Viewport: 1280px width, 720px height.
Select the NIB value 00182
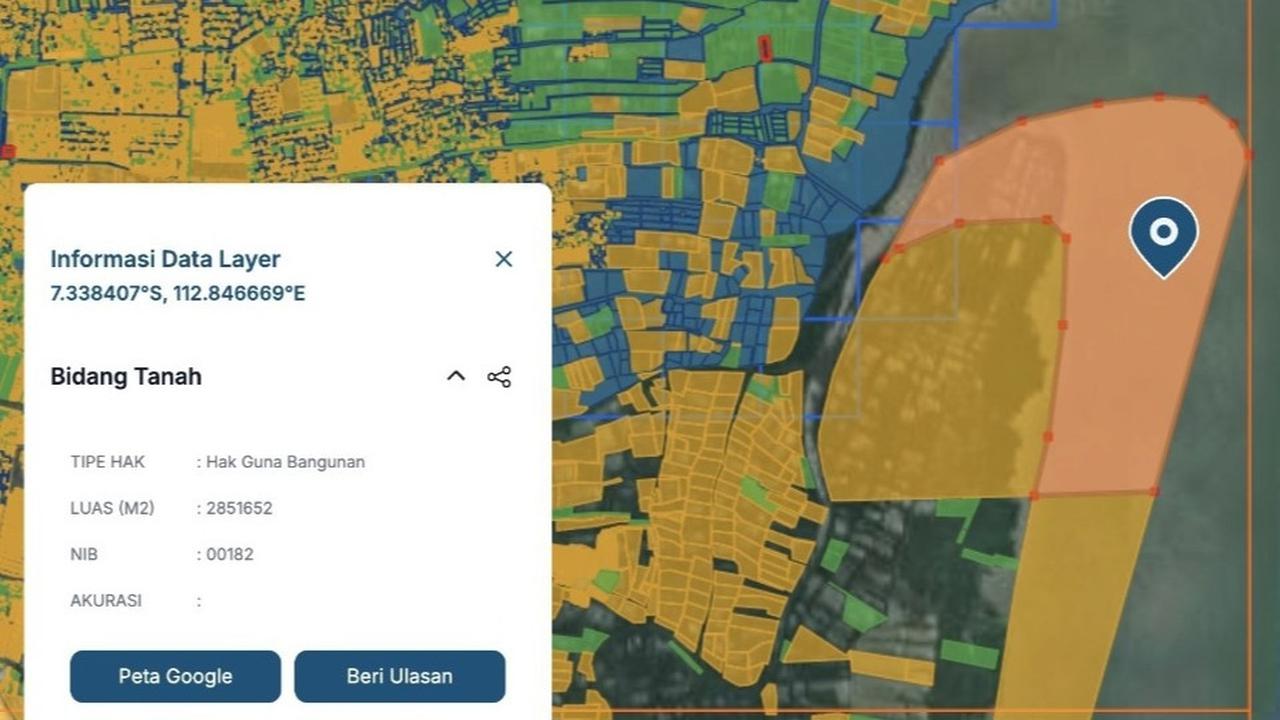229,554
